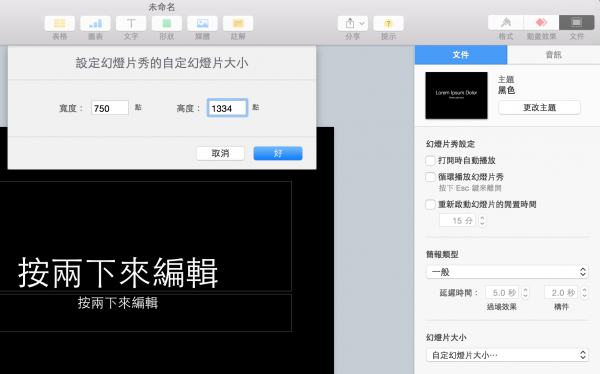The width and height of the screenshot is (600, 374).
Task: Add a comment with the 註解 icon
Action: 238,23
